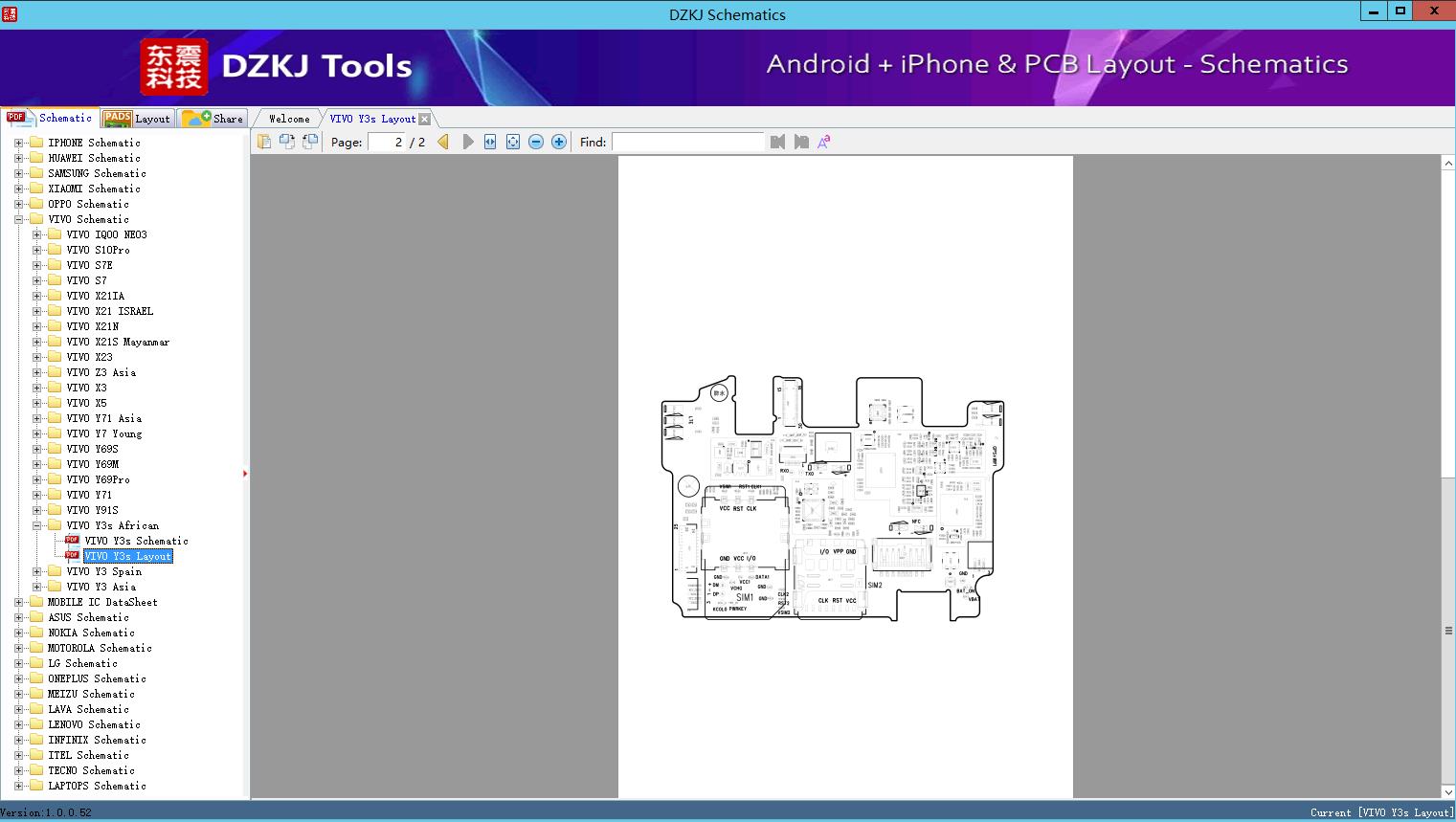The height and width of the screenshot is (822, 1456).
Task: Fit page to window width
Action: click(x=489, y=142)
